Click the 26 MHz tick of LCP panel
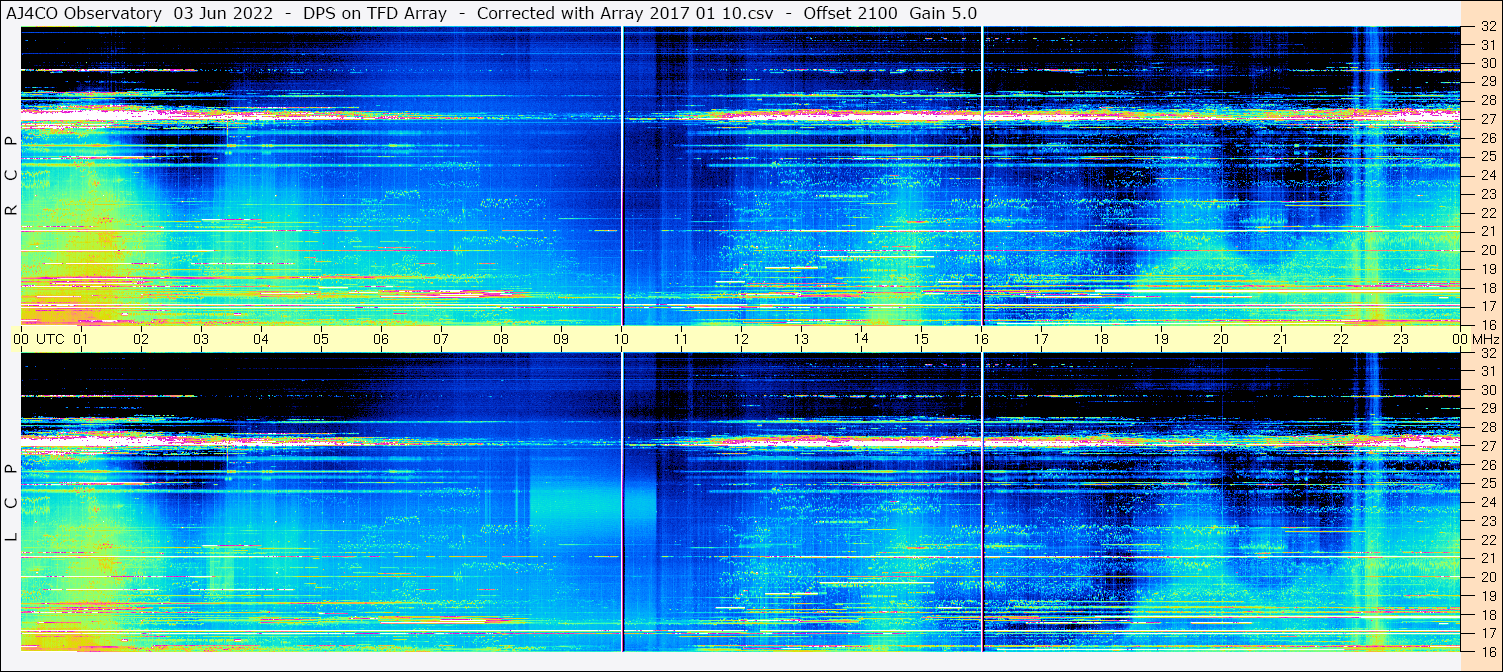 (x=1487, y=465)
